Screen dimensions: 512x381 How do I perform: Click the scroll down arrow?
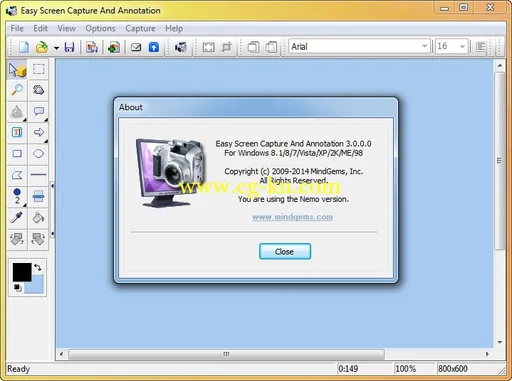(500, 342)
